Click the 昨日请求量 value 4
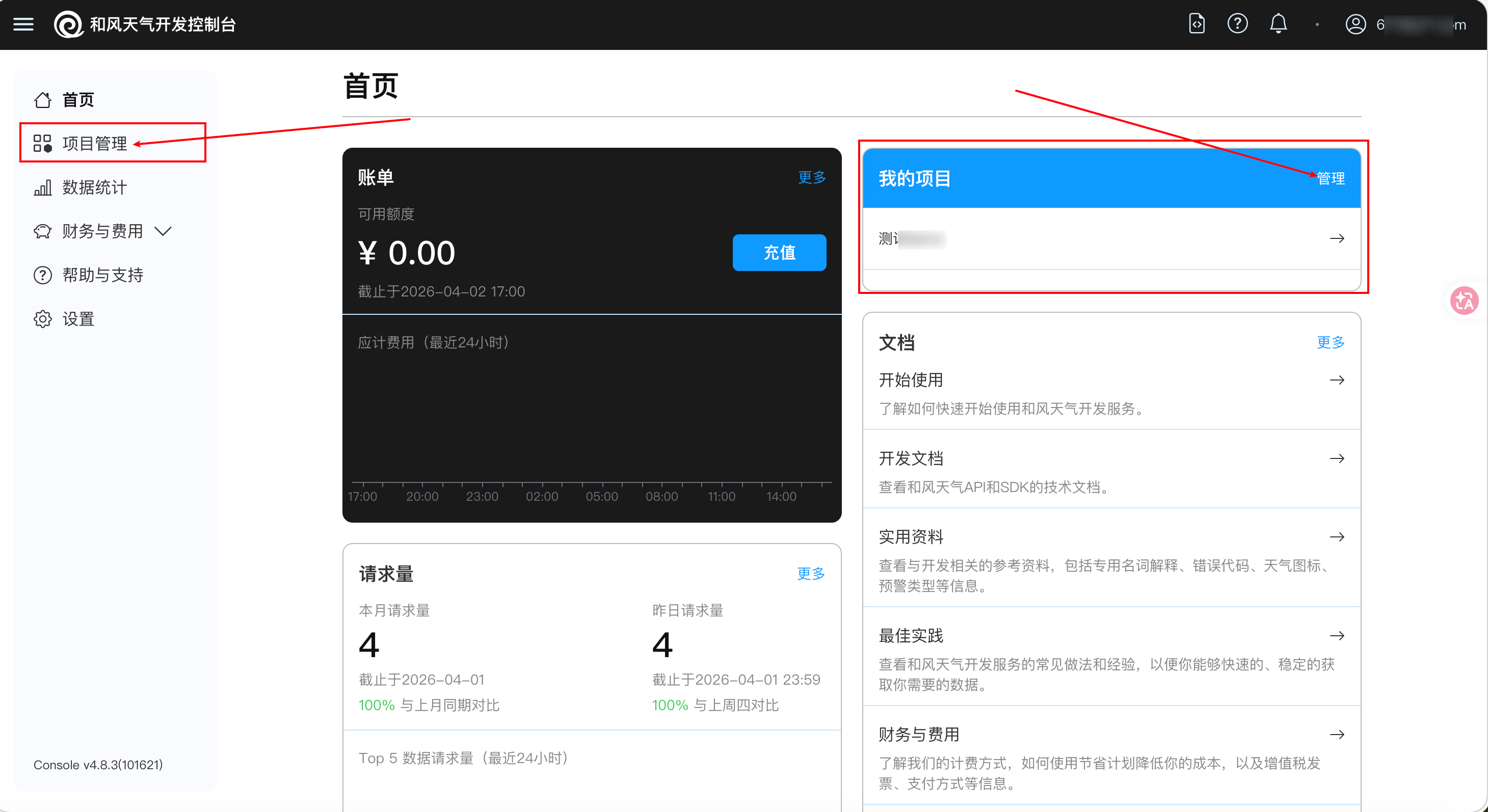The width and height of the screenshot is (1488, 812). point(662,644)
